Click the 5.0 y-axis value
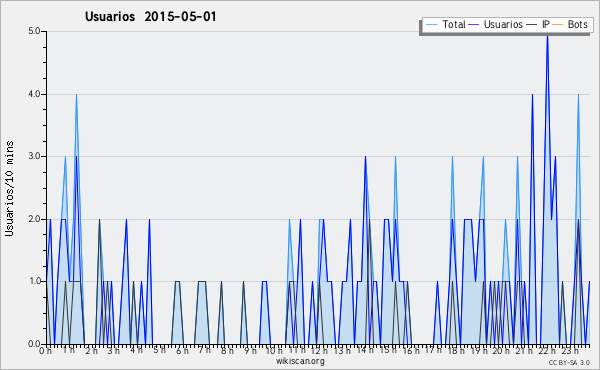The image size is (600, 370). pyautogui.click(x=34, y=31)
